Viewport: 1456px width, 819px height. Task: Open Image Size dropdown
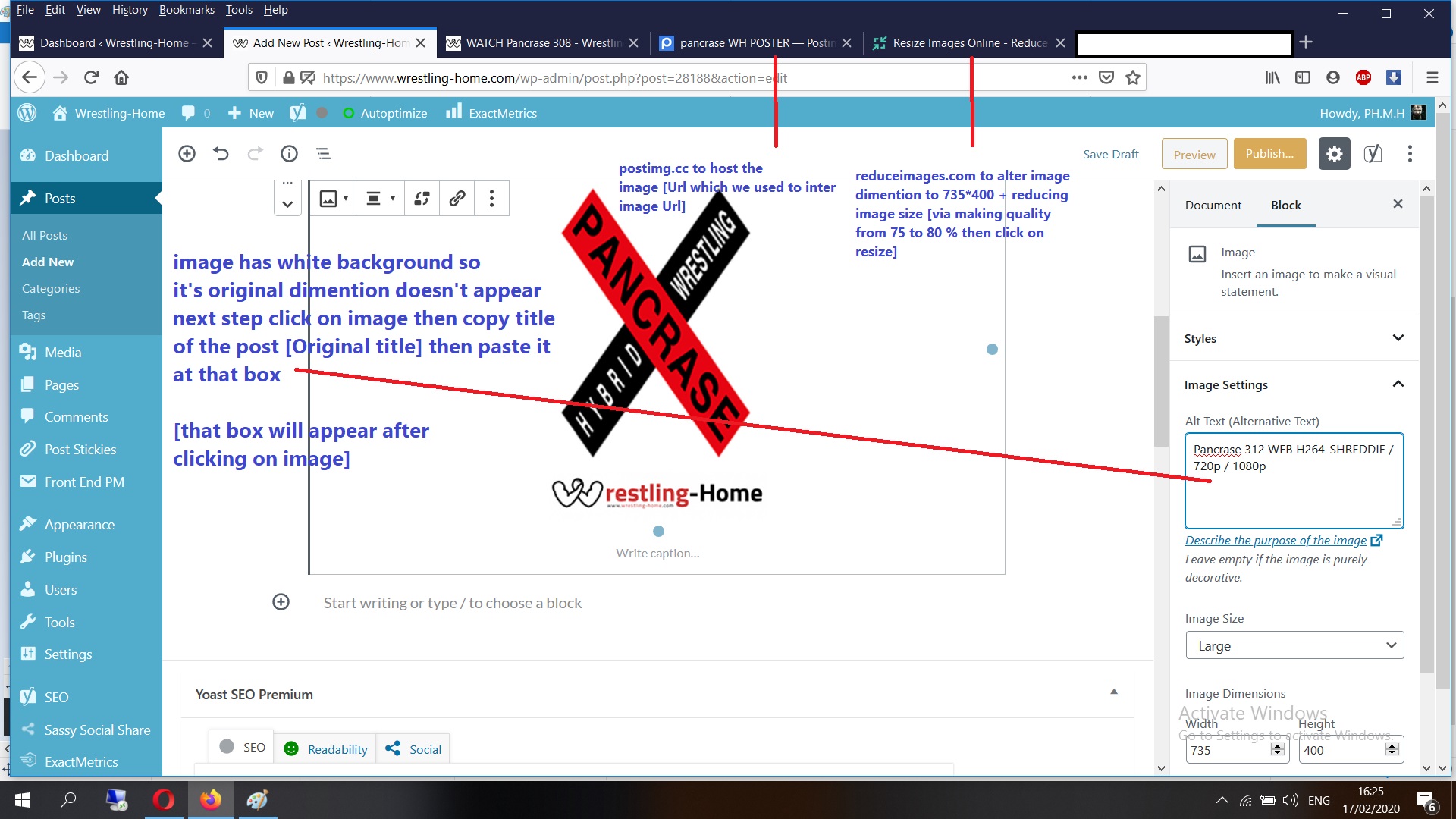(x=1294, y=645)
